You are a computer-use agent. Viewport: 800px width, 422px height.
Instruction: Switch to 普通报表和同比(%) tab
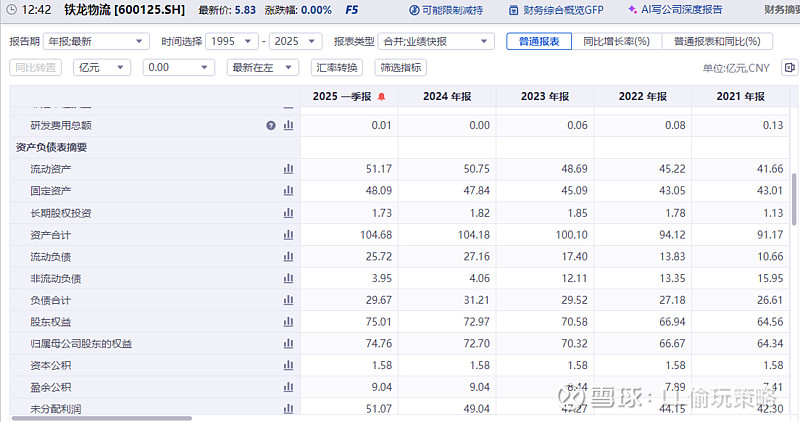pos(717,41)
